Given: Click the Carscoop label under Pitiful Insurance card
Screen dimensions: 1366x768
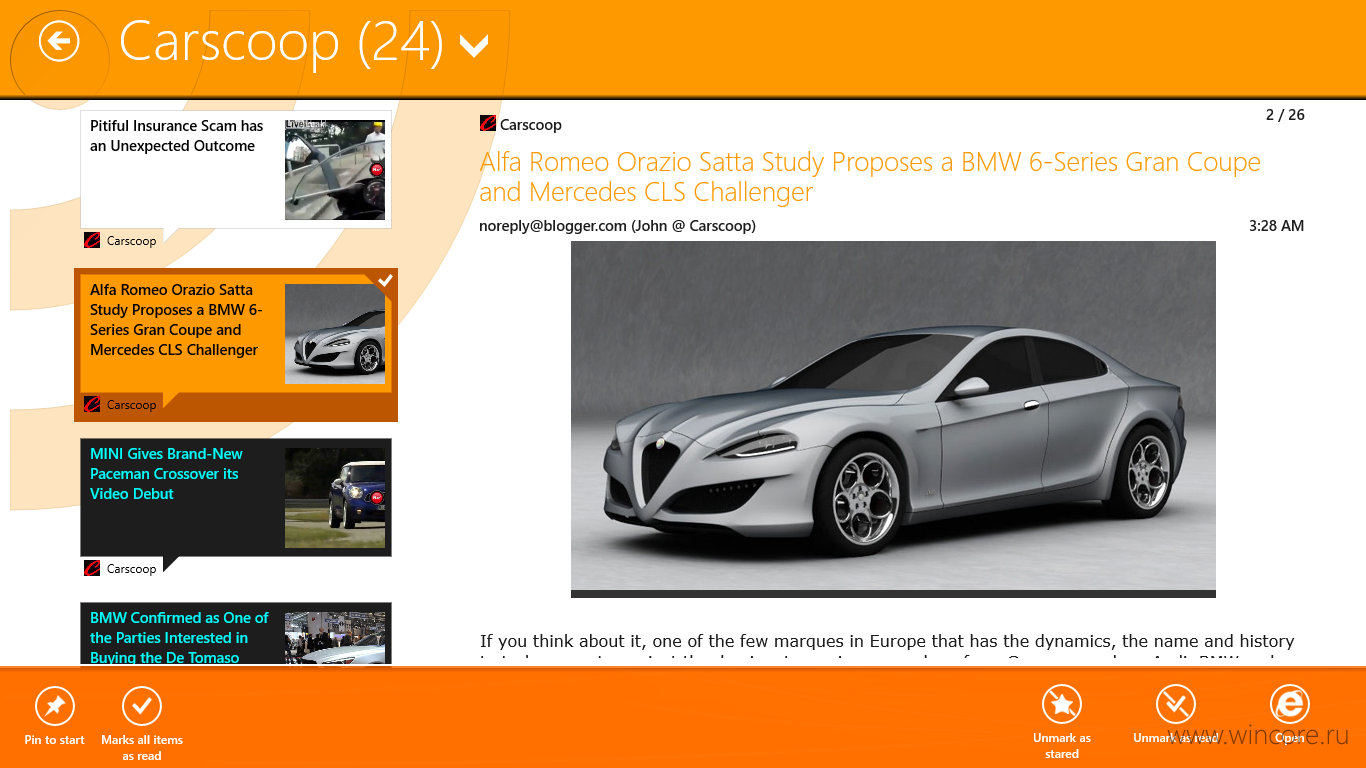Looking at the screenshot, I should [131, 241].
